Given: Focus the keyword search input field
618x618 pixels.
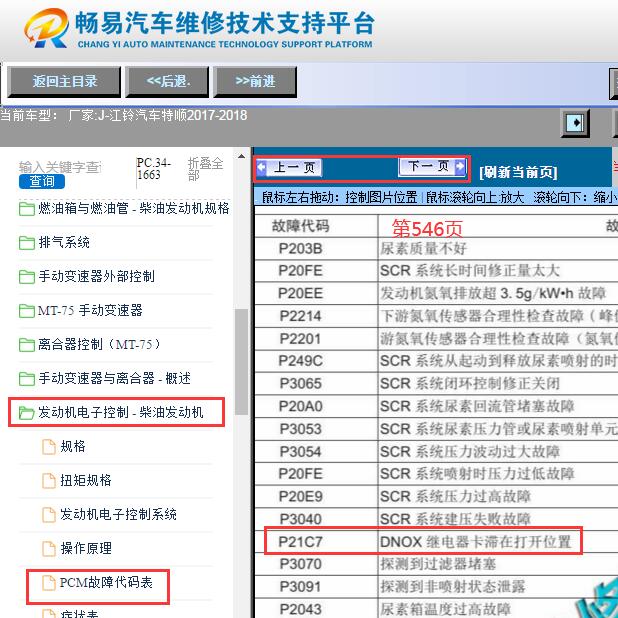Looking at the screenshot, I should click(x=60, y=167).
